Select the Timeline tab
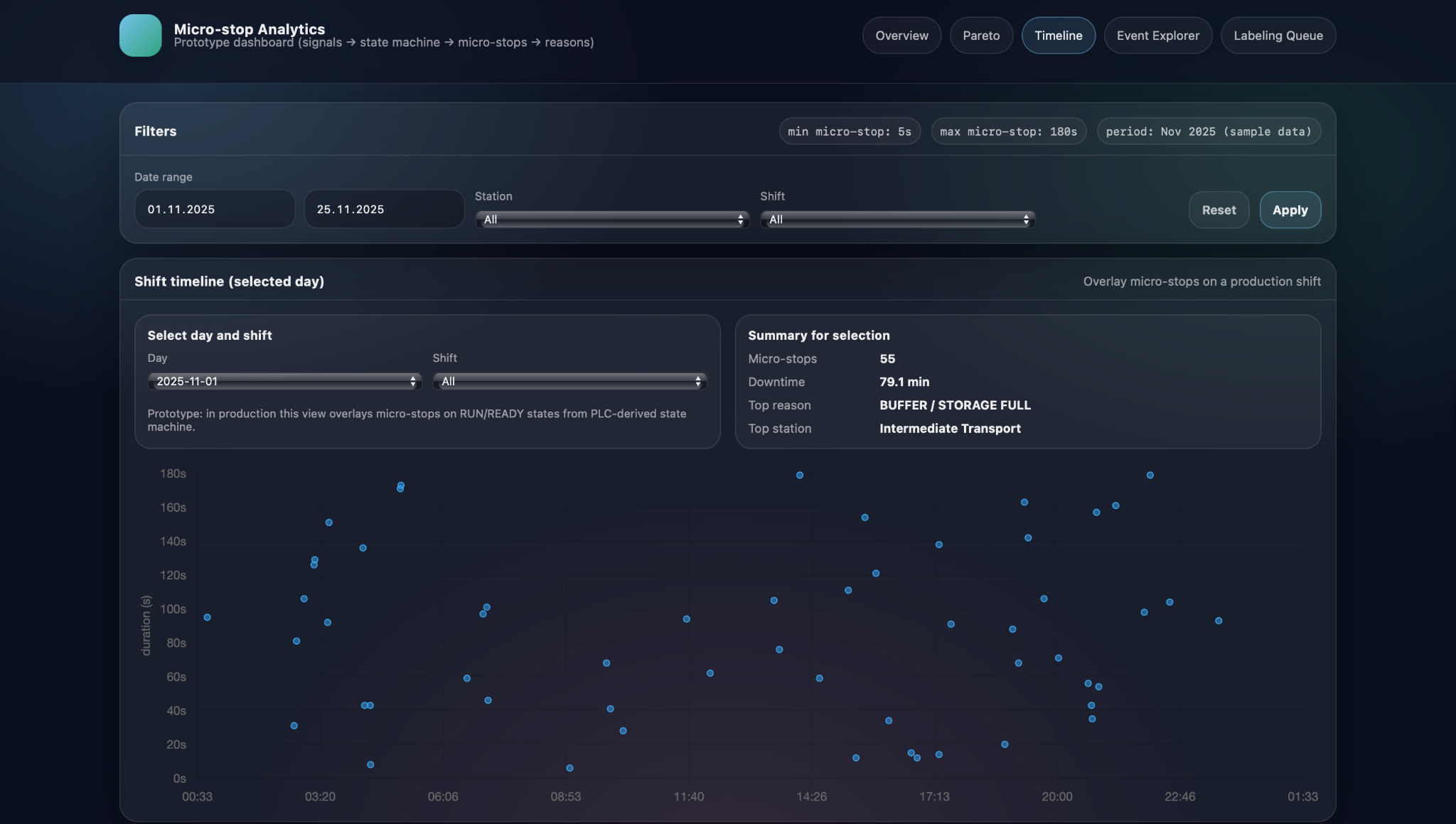Viewport: 1456px width, 824px height. tap(1057, 36)
